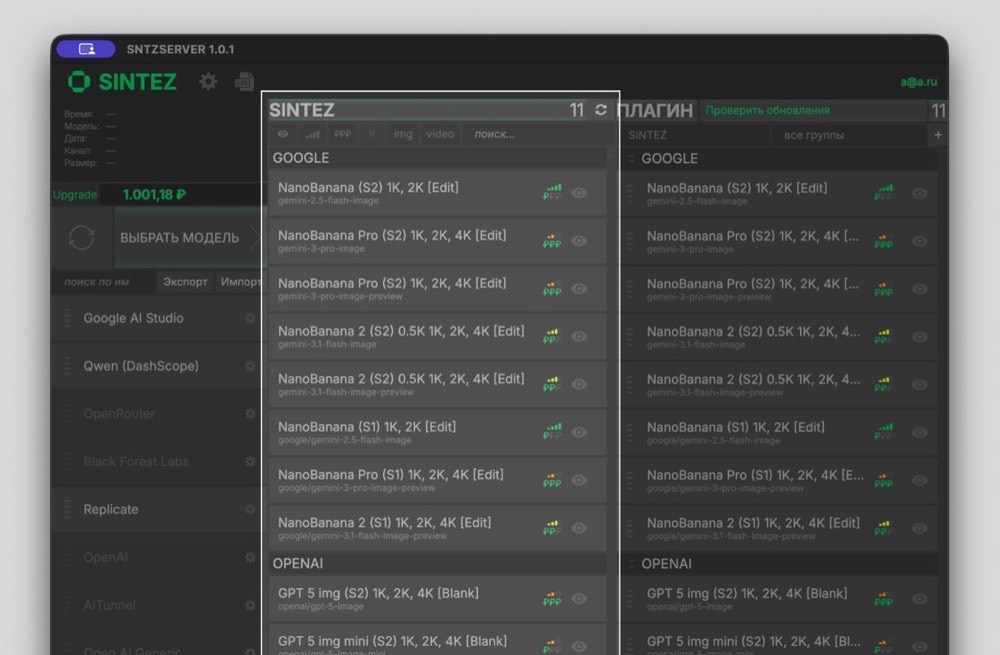Image resolution: width=1000 pixels, height=655 pixels.
Task: Click the purple screen-share badge in title bar
Action: coord(86,49)
